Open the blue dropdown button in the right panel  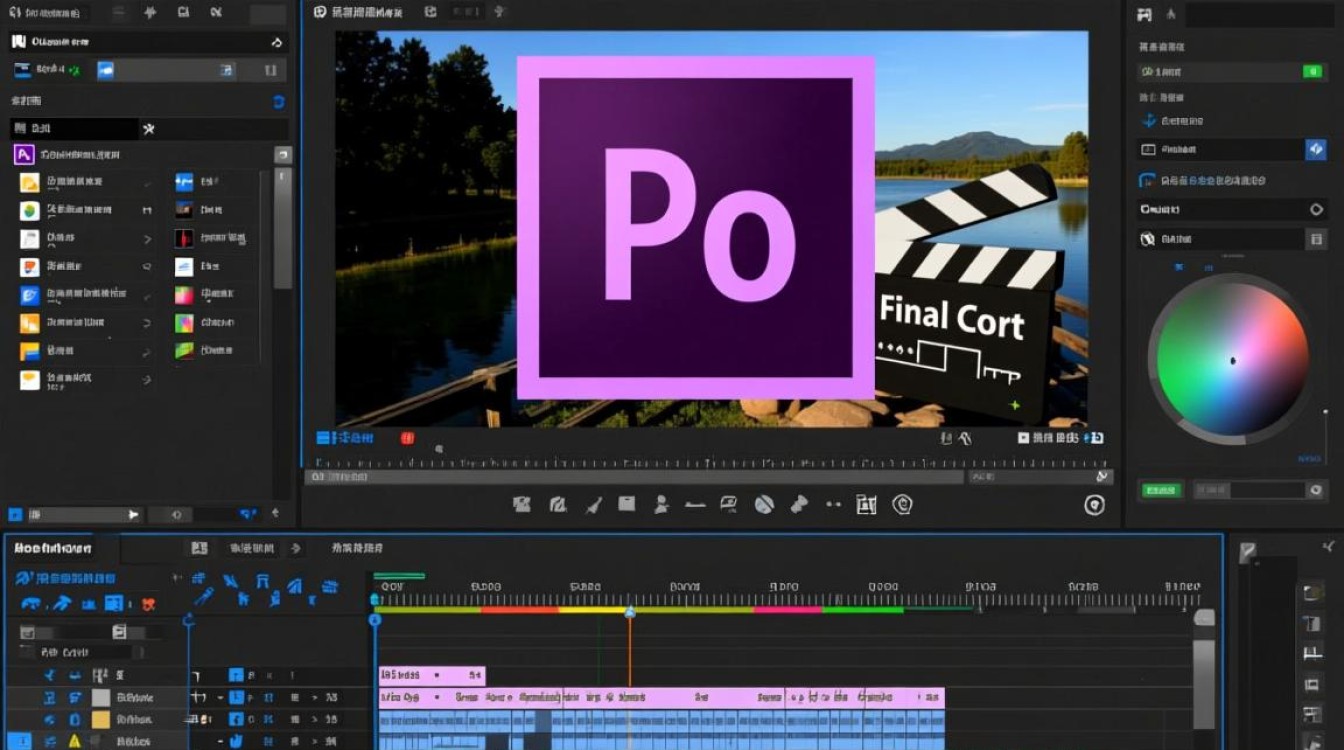(1316, 149)
